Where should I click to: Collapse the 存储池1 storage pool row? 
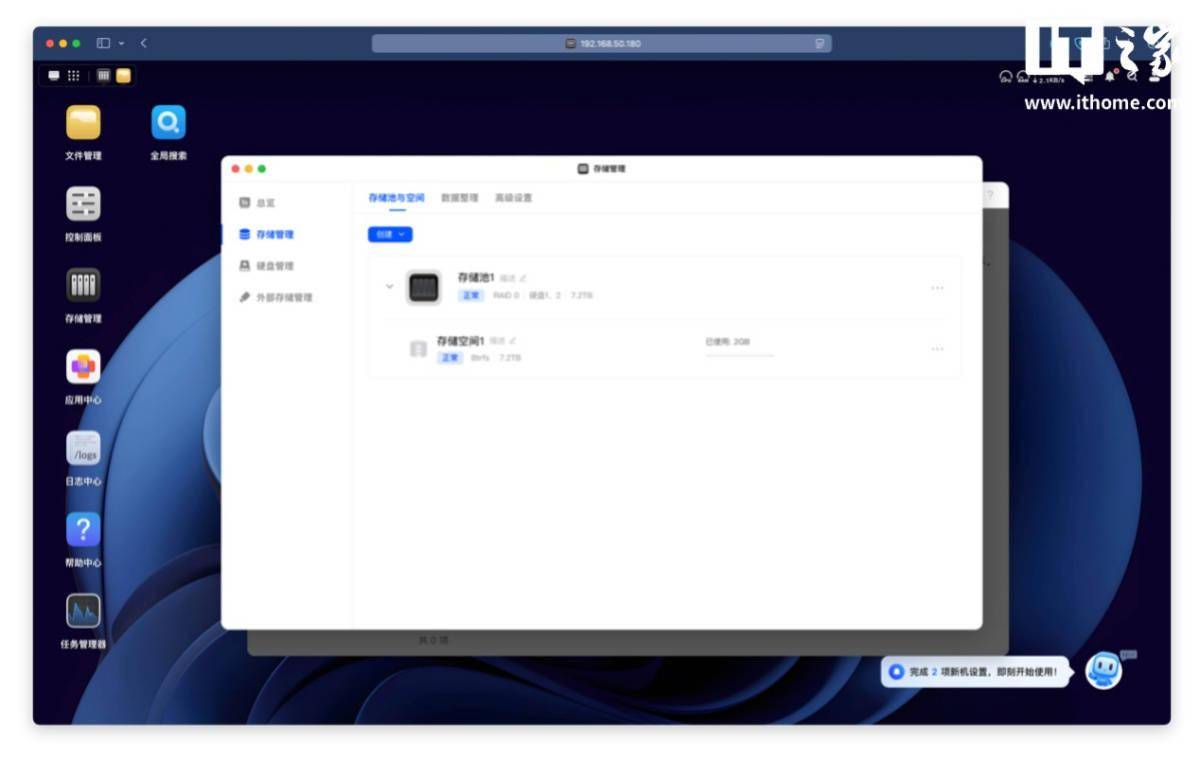(x=390, y=287)
